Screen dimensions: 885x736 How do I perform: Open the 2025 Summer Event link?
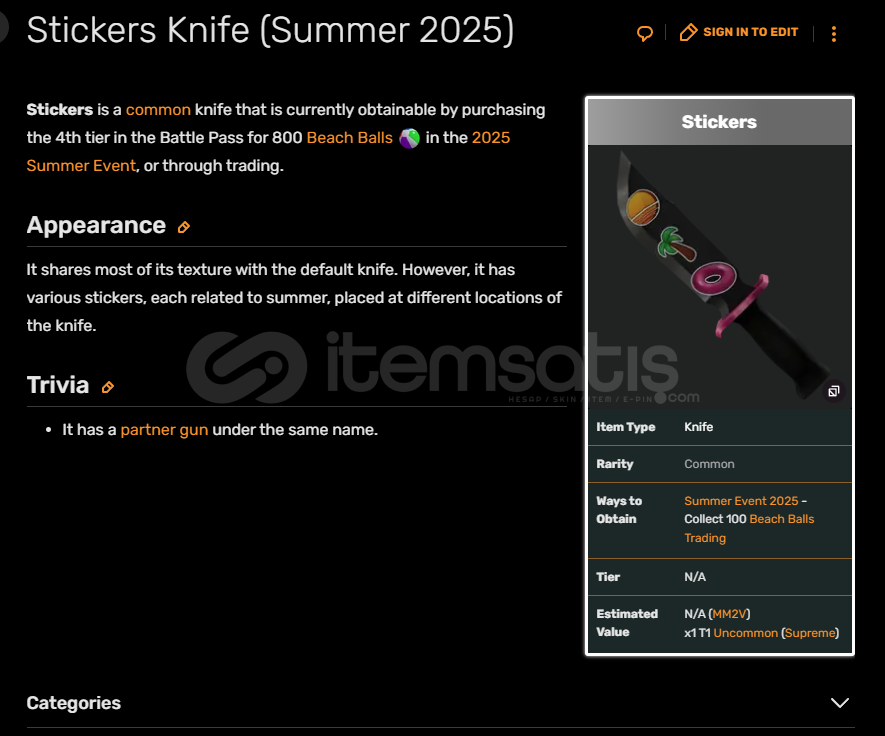[268, 152]
